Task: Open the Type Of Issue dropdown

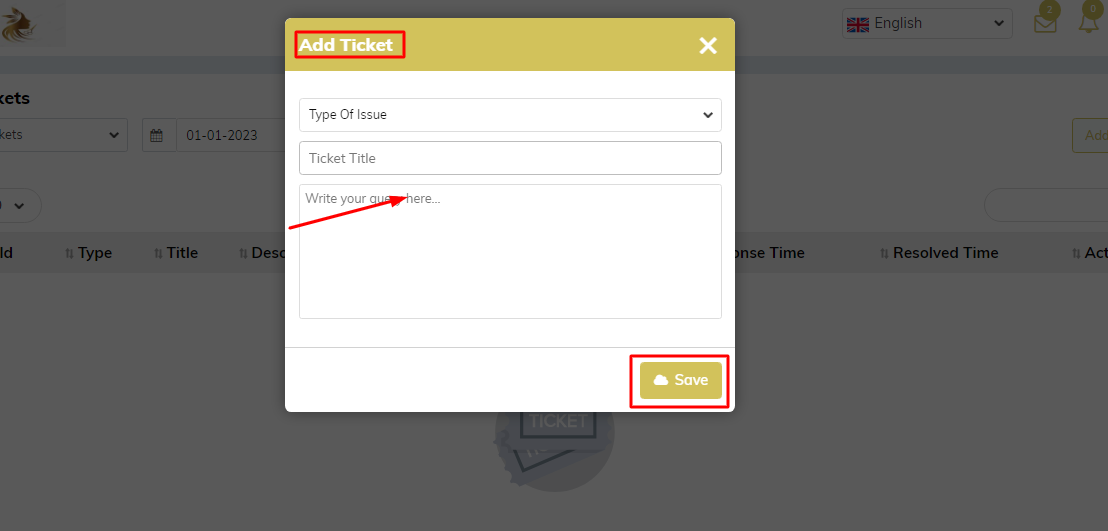Action: (510, 115)
